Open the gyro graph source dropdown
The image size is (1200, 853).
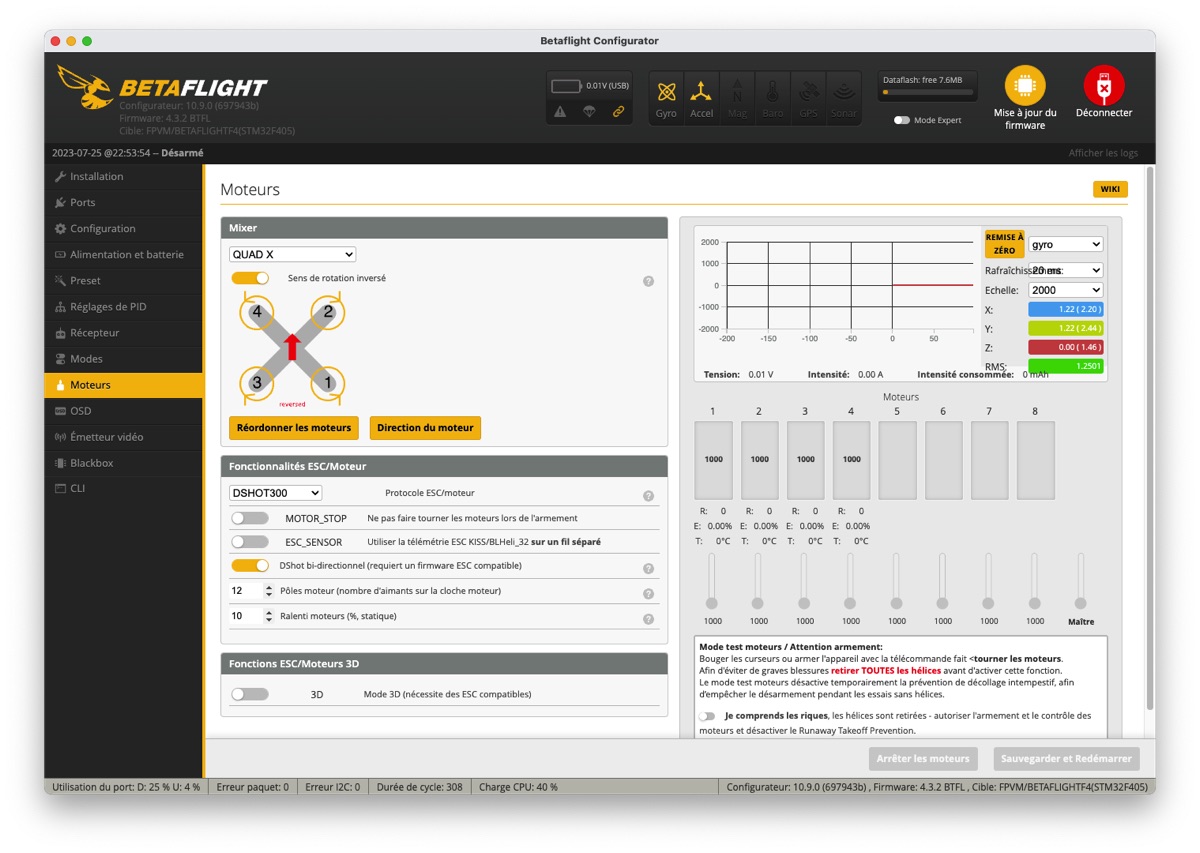[1066, 244]
